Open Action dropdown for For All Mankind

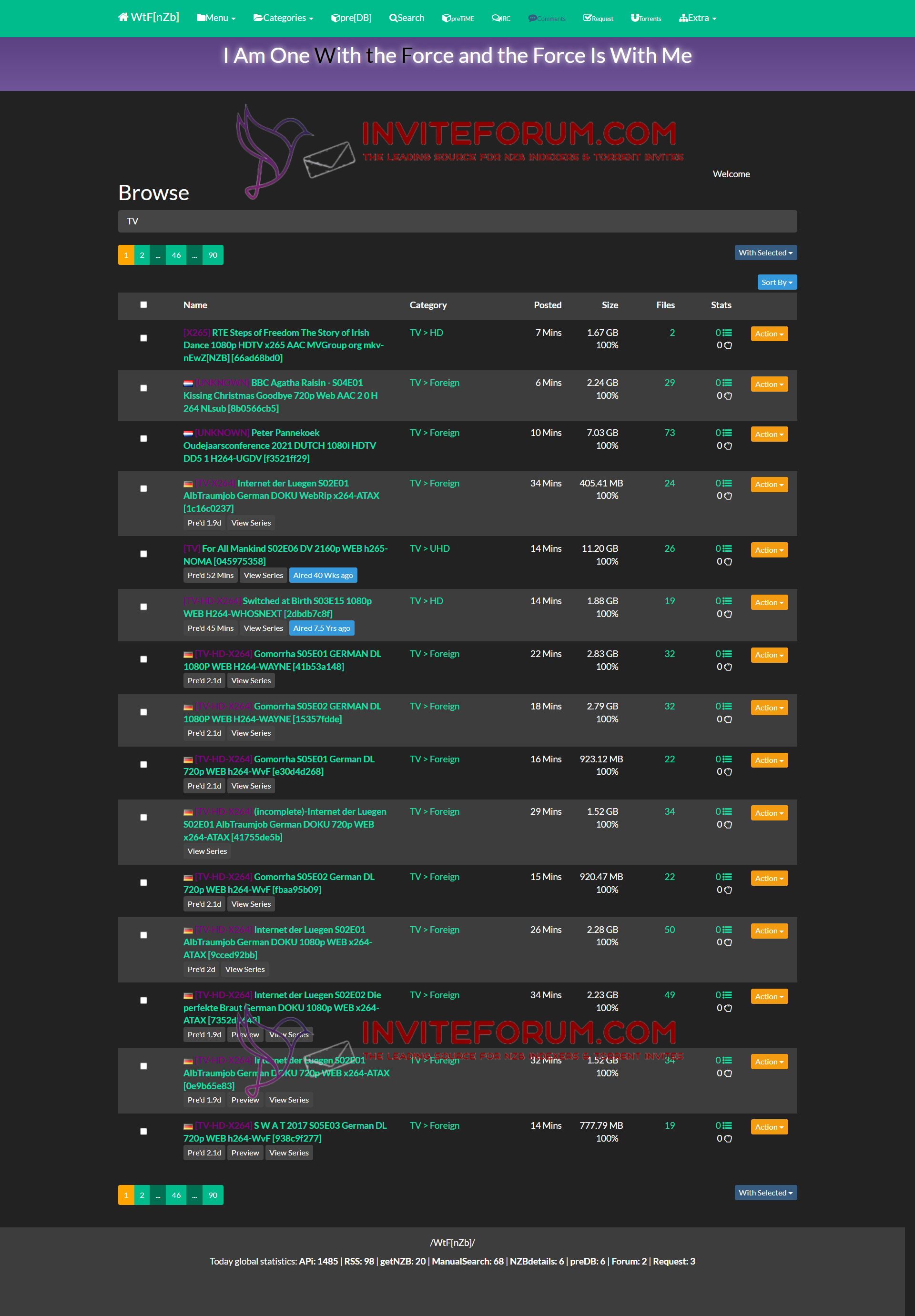769,550
